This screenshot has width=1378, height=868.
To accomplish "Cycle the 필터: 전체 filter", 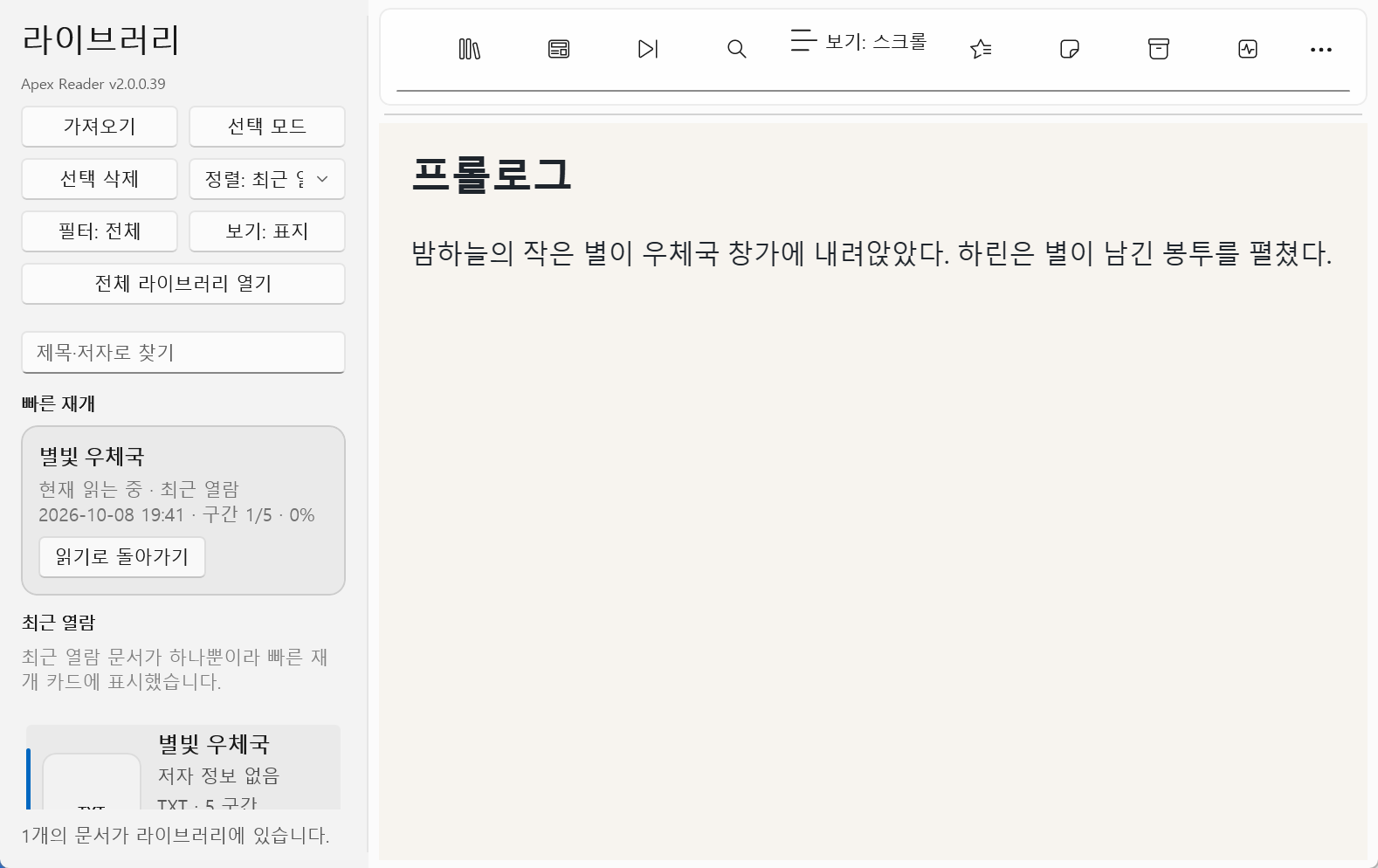I will [100, 231].
